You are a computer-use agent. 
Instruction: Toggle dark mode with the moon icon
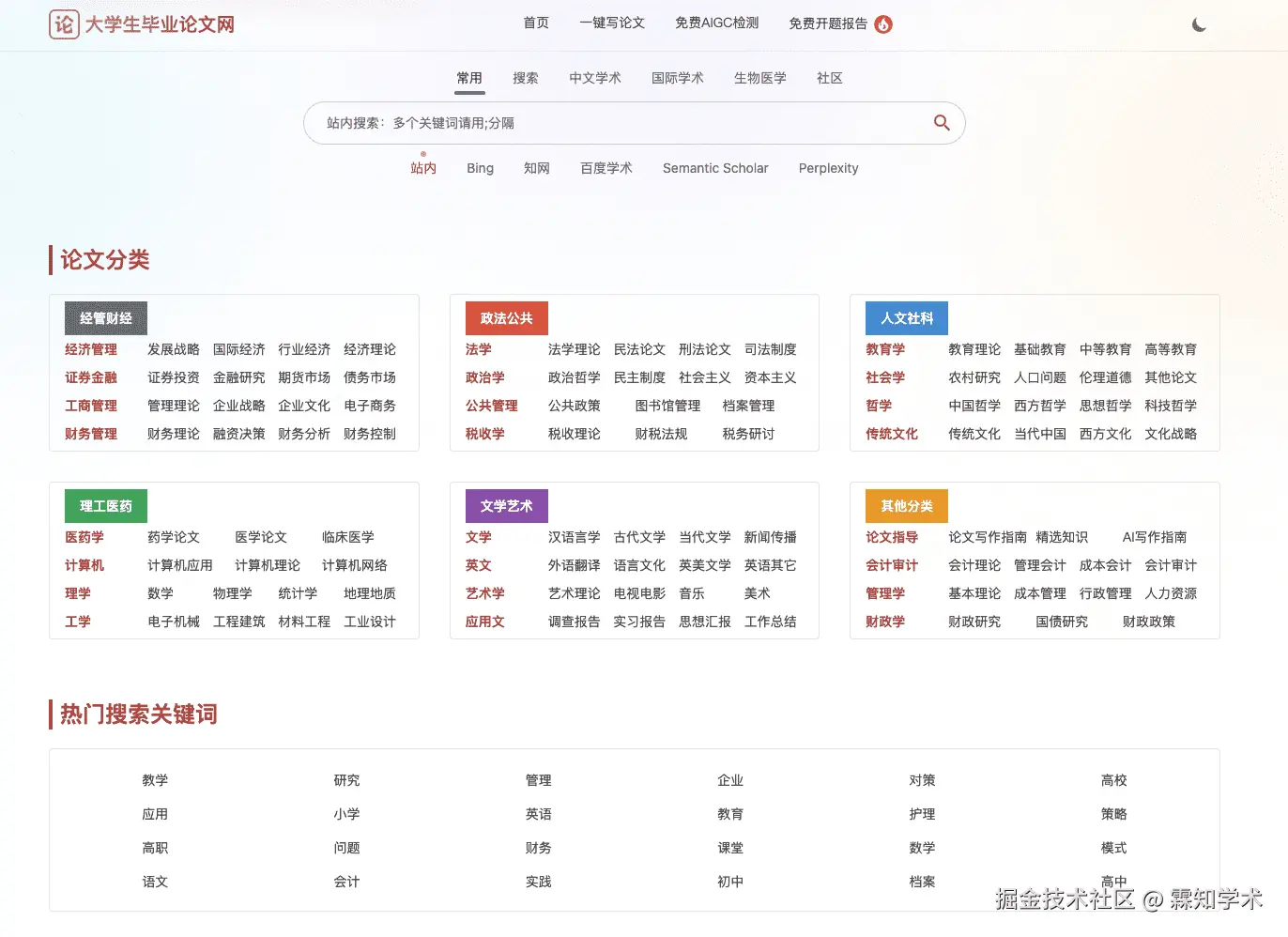point(1199,24)
